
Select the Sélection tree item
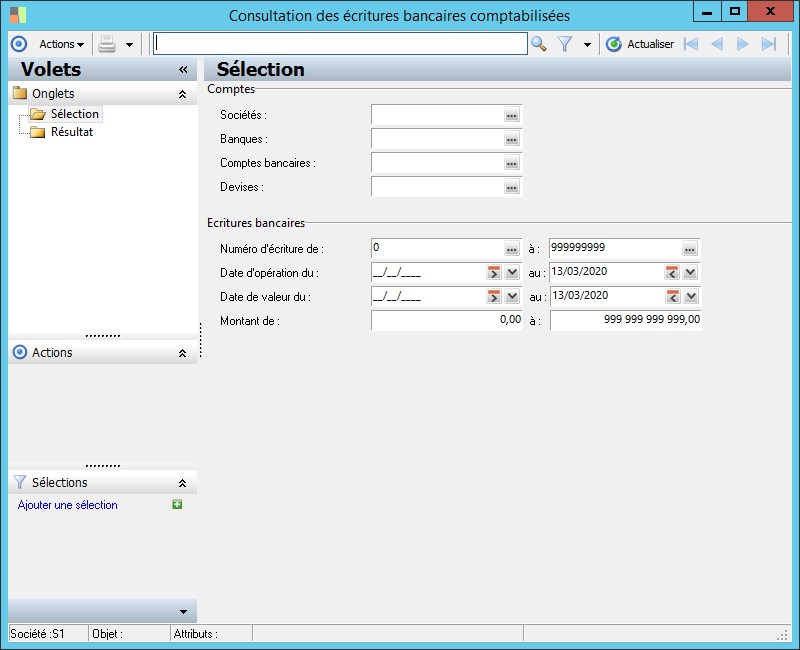(x=74, y=114)
